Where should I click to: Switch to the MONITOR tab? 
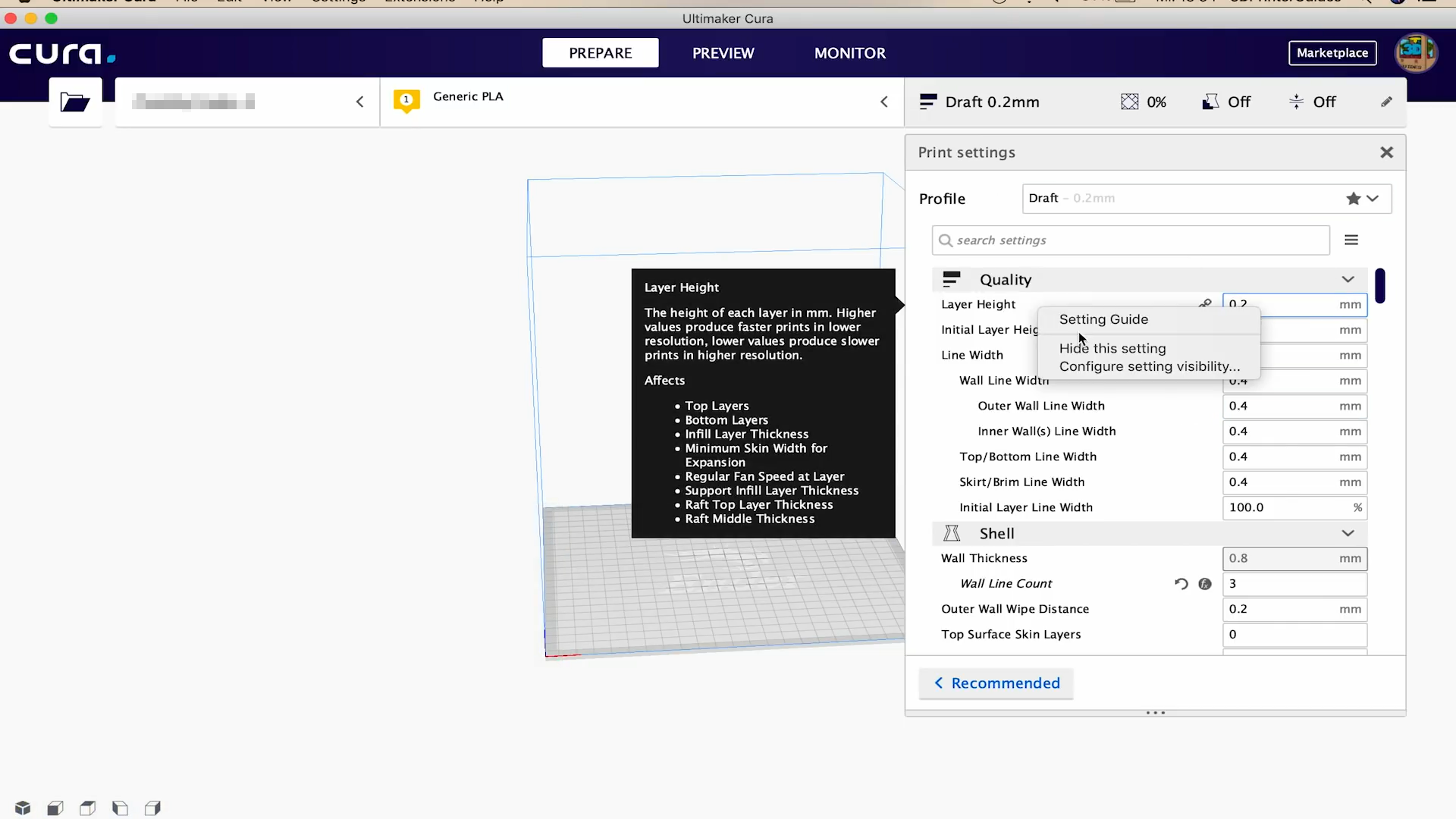[x=850, y=53]
